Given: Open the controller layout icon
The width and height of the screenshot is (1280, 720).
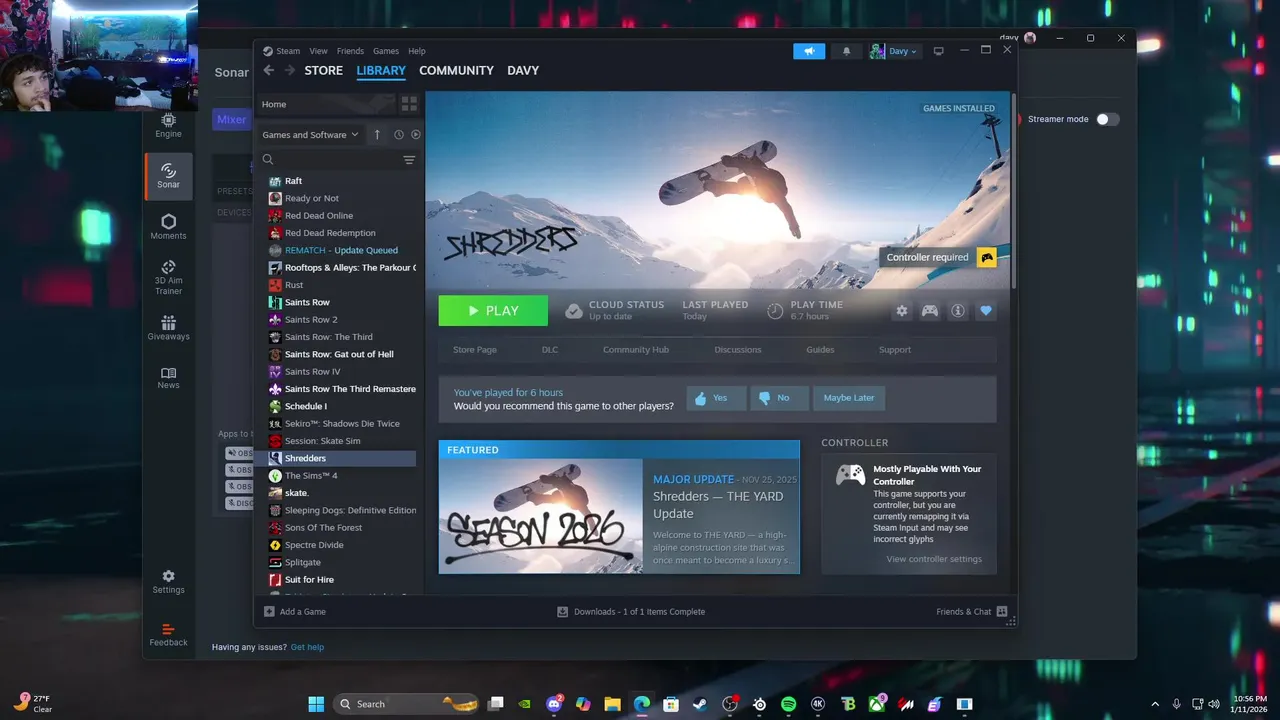Looking at the screenshot, I should tap(930, 311).
